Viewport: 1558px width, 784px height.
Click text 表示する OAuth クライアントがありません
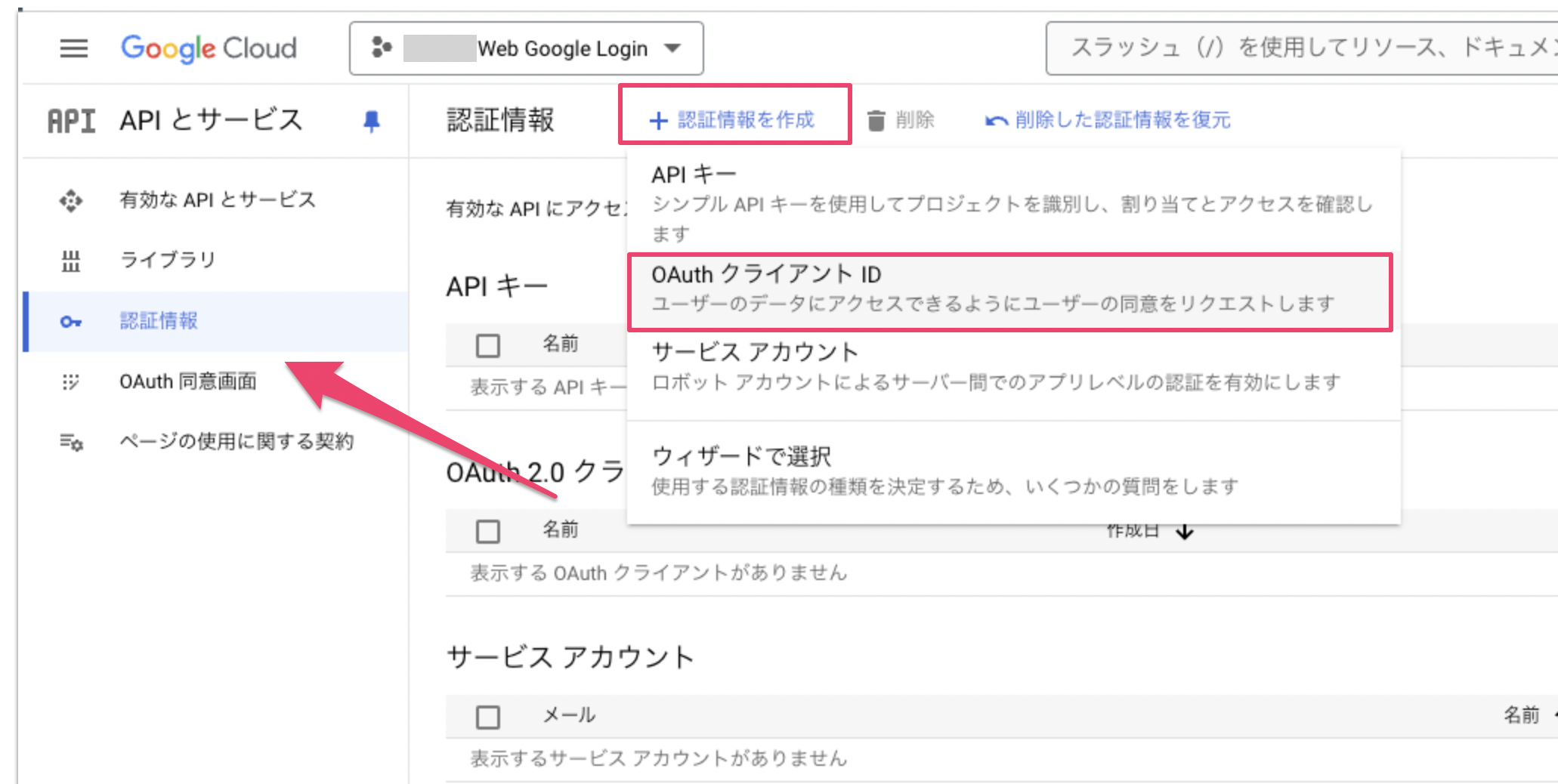tap(658, 573)
